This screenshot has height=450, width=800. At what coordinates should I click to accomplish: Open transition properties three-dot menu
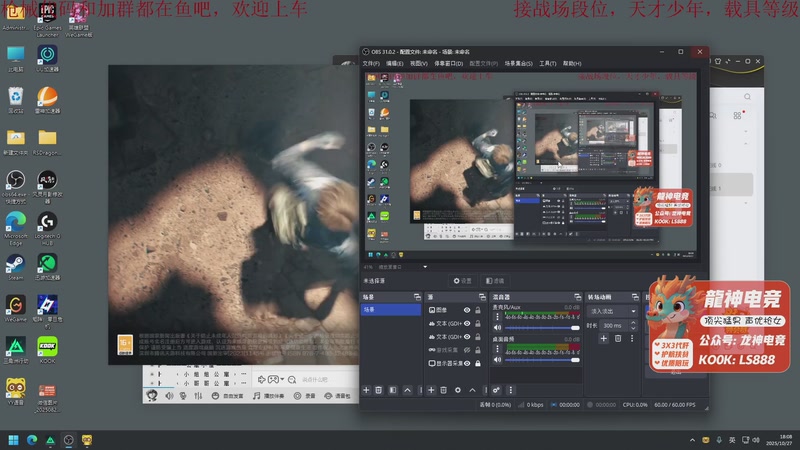[x=632, y=338]
